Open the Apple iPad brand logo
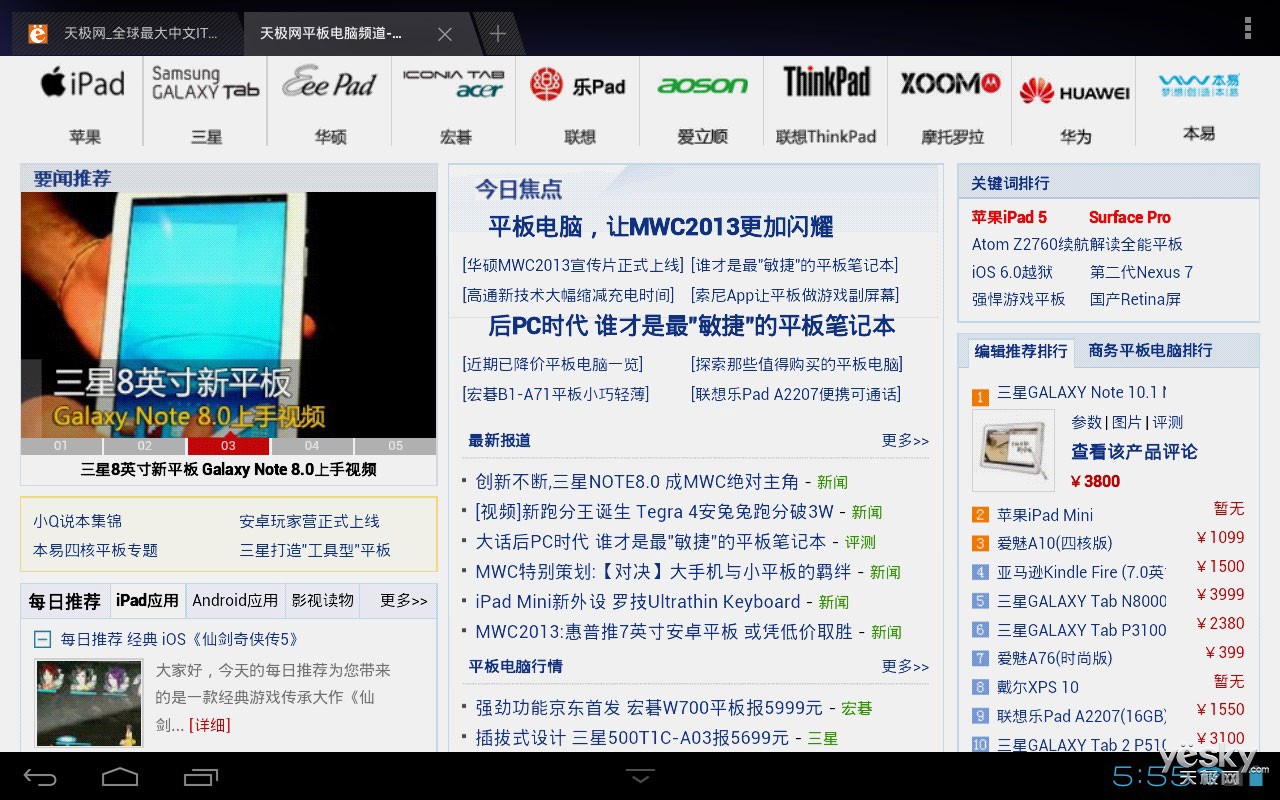This screenshot has height=800, width=1280. 83,84
